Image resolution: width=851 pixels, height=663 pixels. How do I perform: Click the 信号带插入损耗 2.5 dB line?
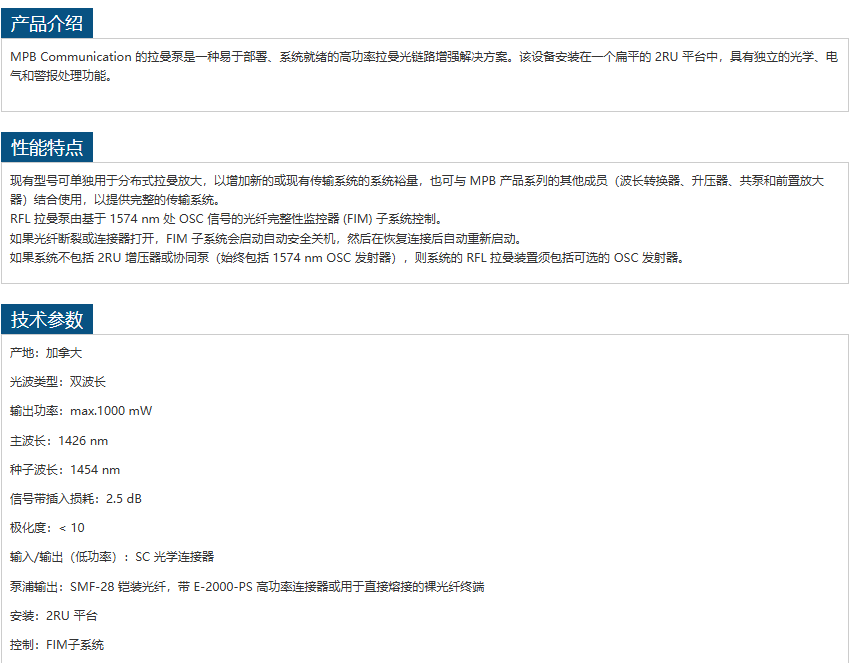click(76, 498)
